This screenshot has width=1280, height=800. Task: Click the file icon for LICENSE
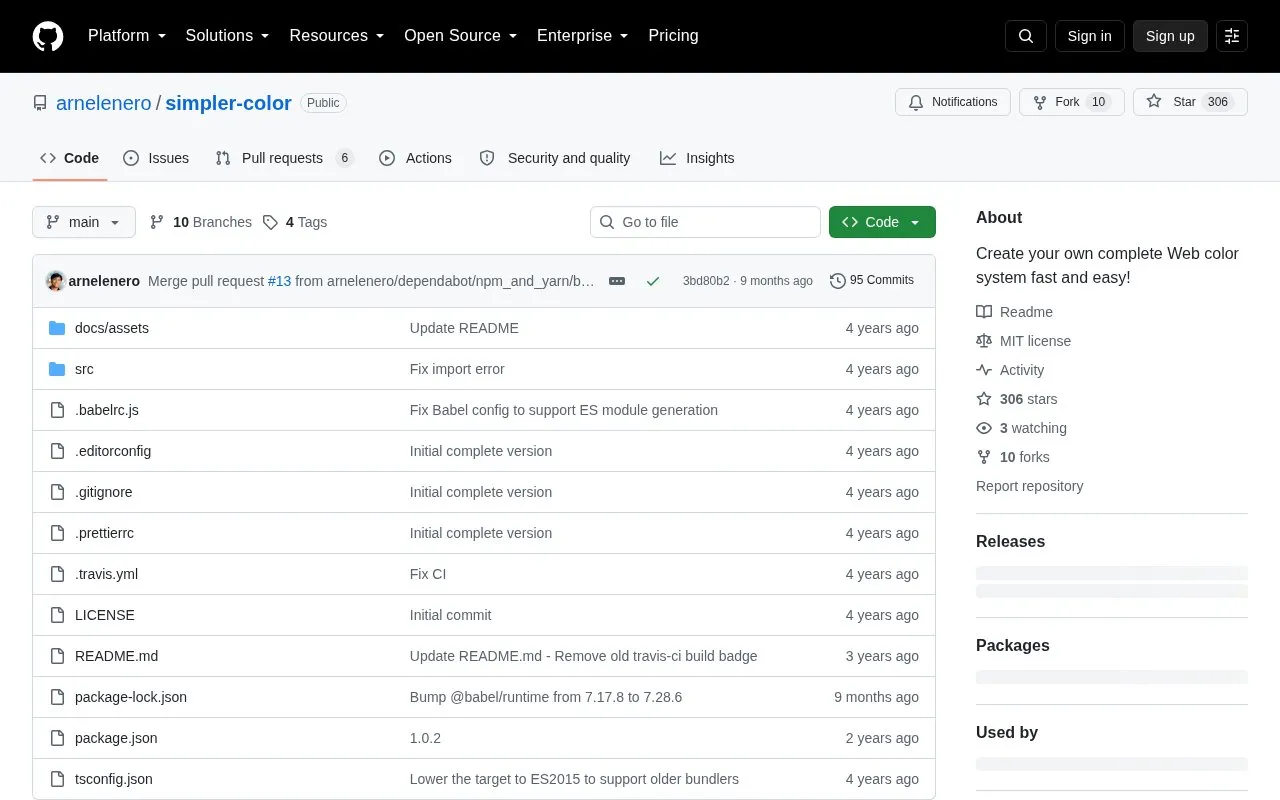pyautogui.click(x=57, y=615)
